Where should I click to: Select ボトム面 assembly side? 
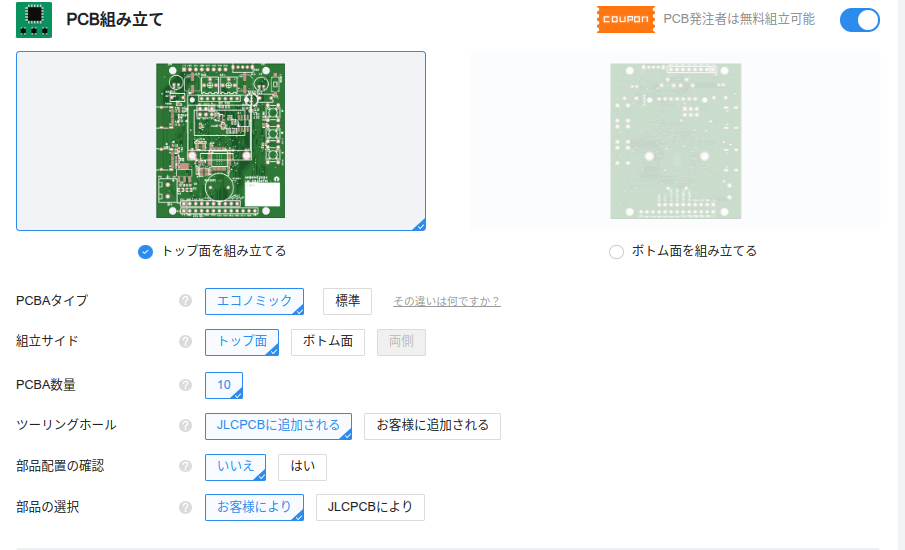(x=328, y=342)
